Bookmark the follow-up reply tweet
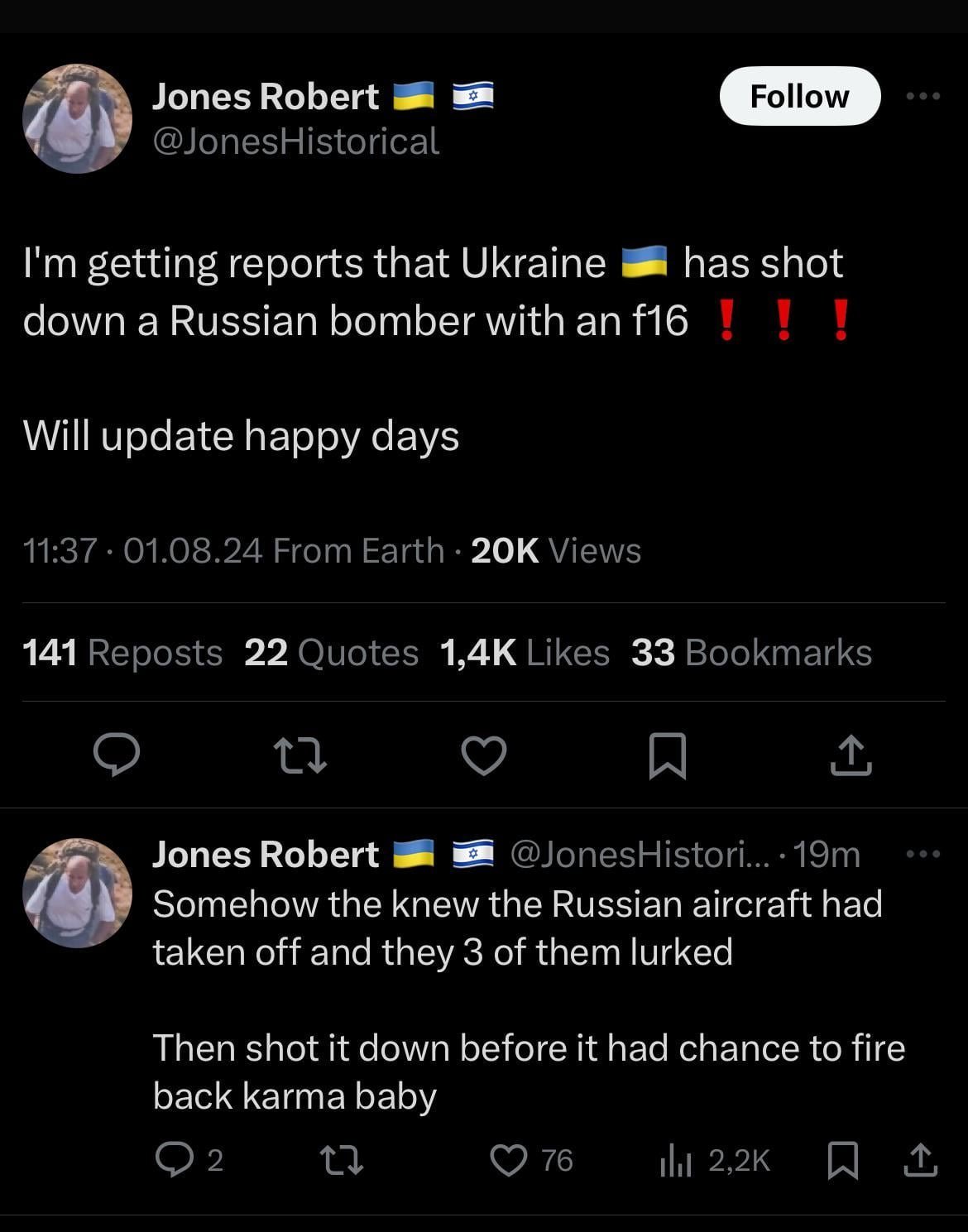Screen dimensions: 968x1232 pos(843,1160)
